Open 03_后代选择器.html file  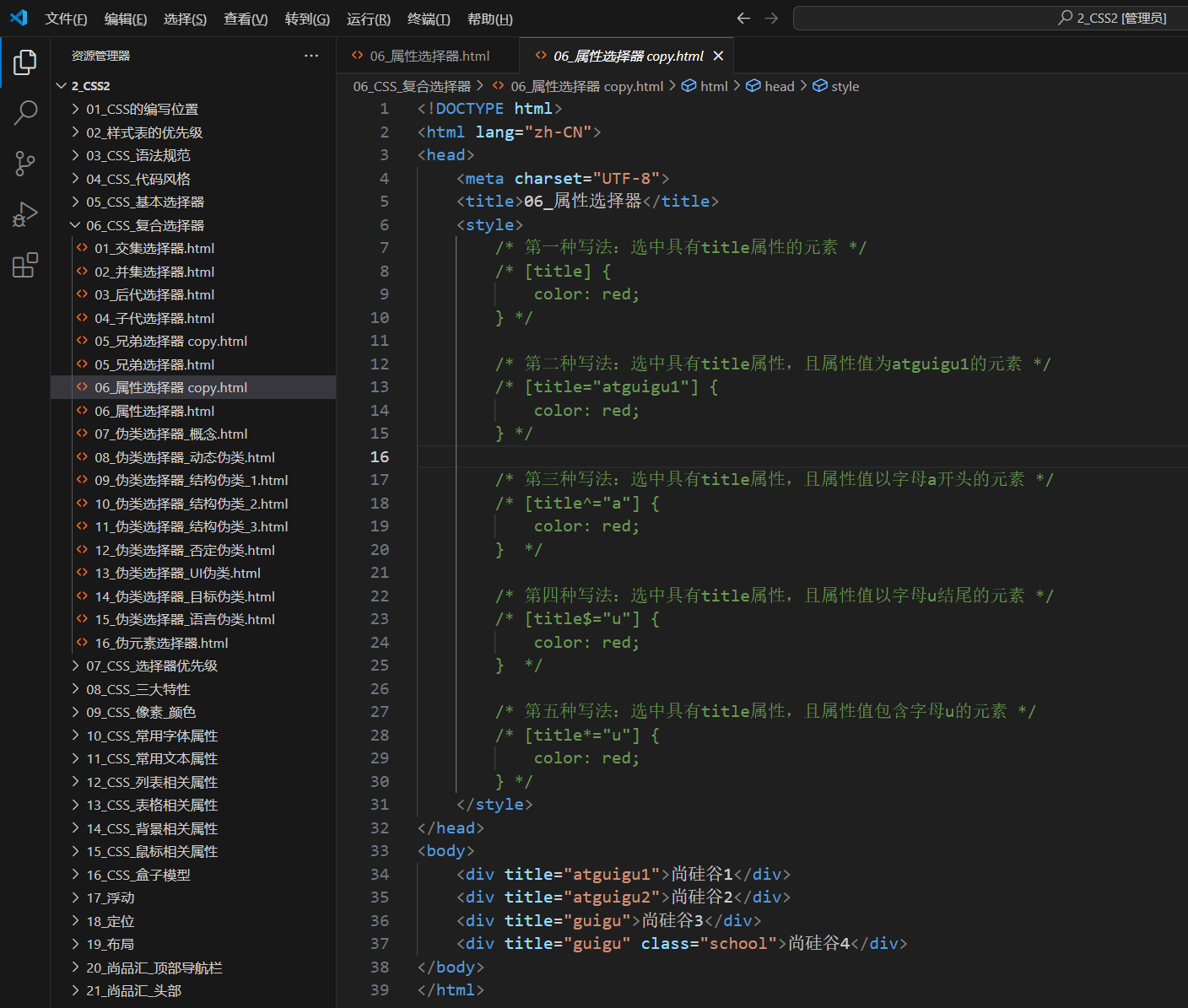pyautogui.click(x=193, y=294)
